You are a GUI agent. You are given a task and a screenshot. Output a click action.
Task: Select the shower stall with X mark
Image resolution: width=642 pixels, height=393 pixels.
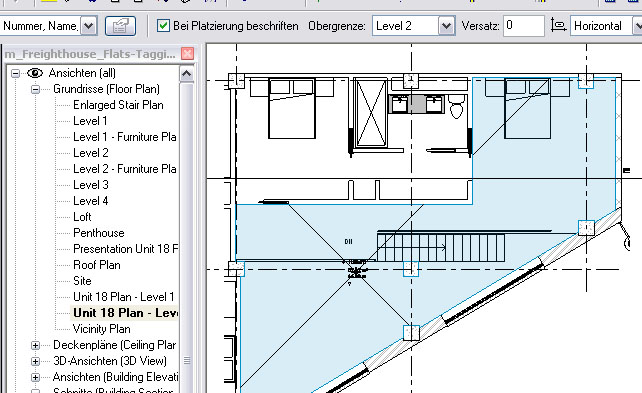371,113
